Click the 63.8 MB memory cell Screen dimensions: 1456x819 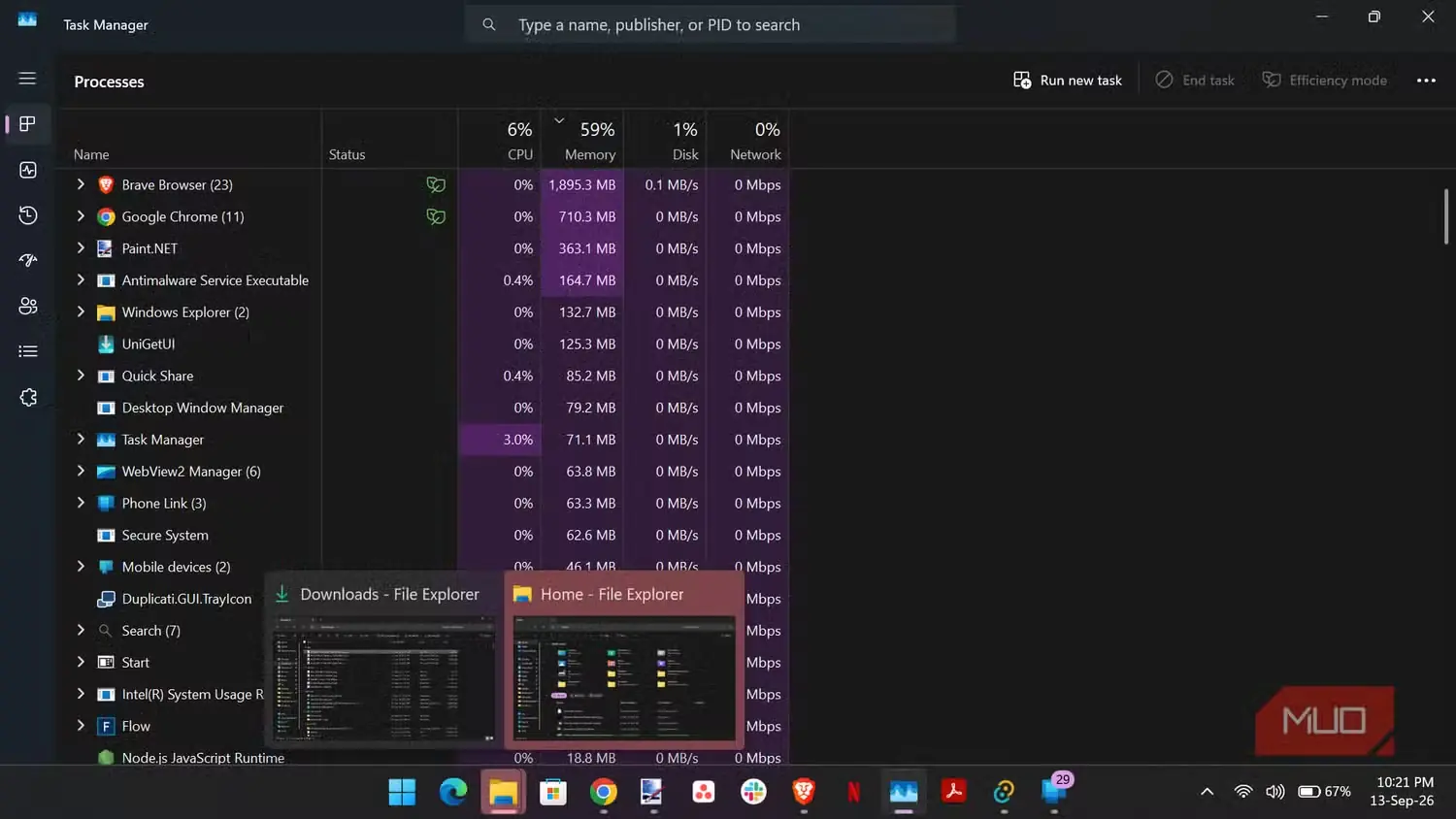[582, 472]
